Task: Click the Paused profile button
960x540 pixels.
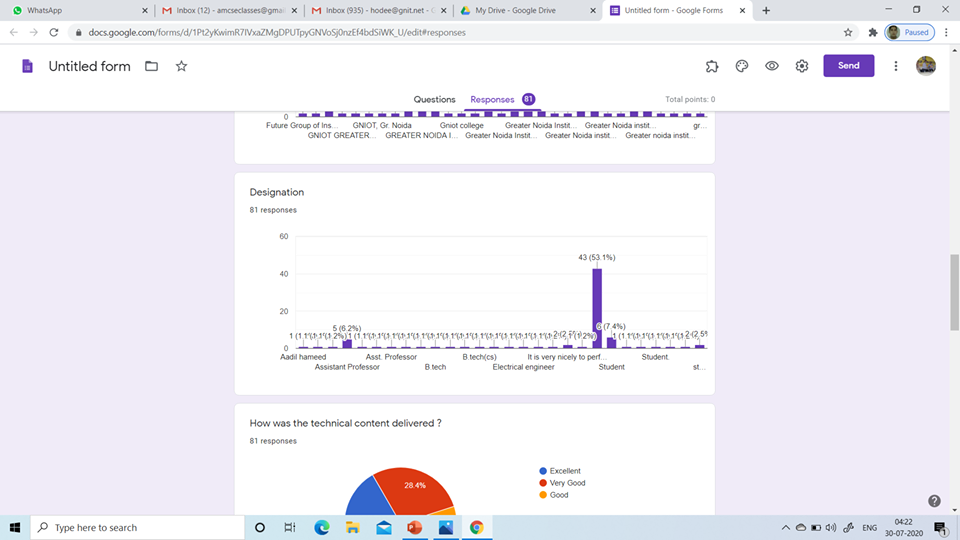Action: (908, 32)
